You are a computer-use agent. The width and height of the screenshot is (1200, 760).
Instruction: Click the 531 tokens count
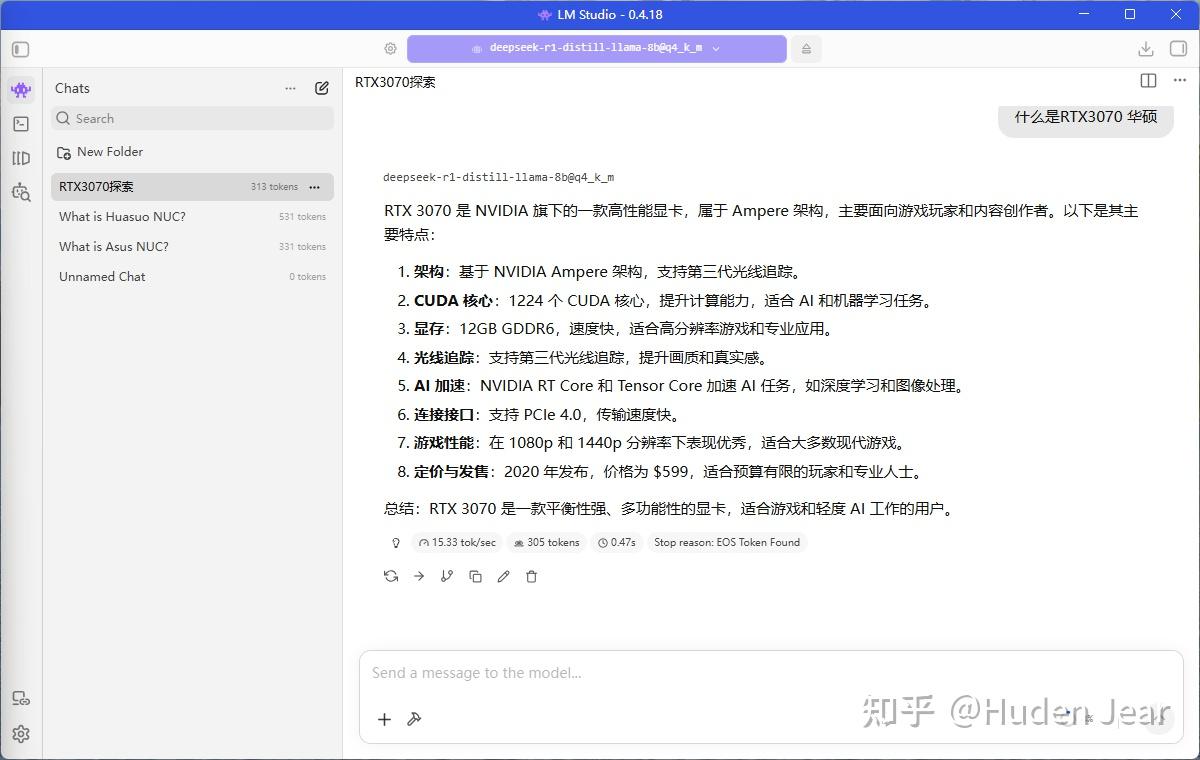pyautogui.click(x=302, y=217)
